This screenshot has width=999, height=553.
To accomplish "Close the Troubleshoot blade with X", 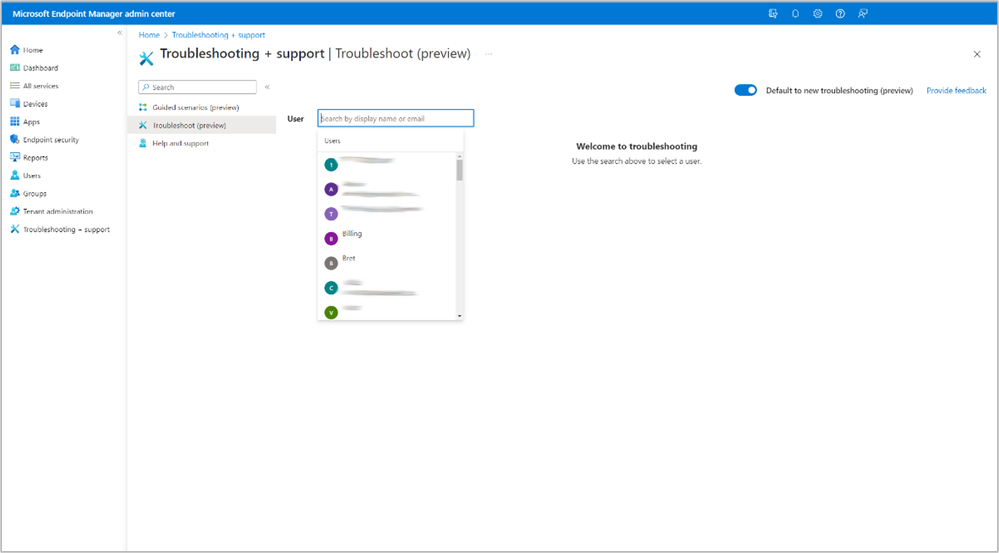I will point(977,55).
